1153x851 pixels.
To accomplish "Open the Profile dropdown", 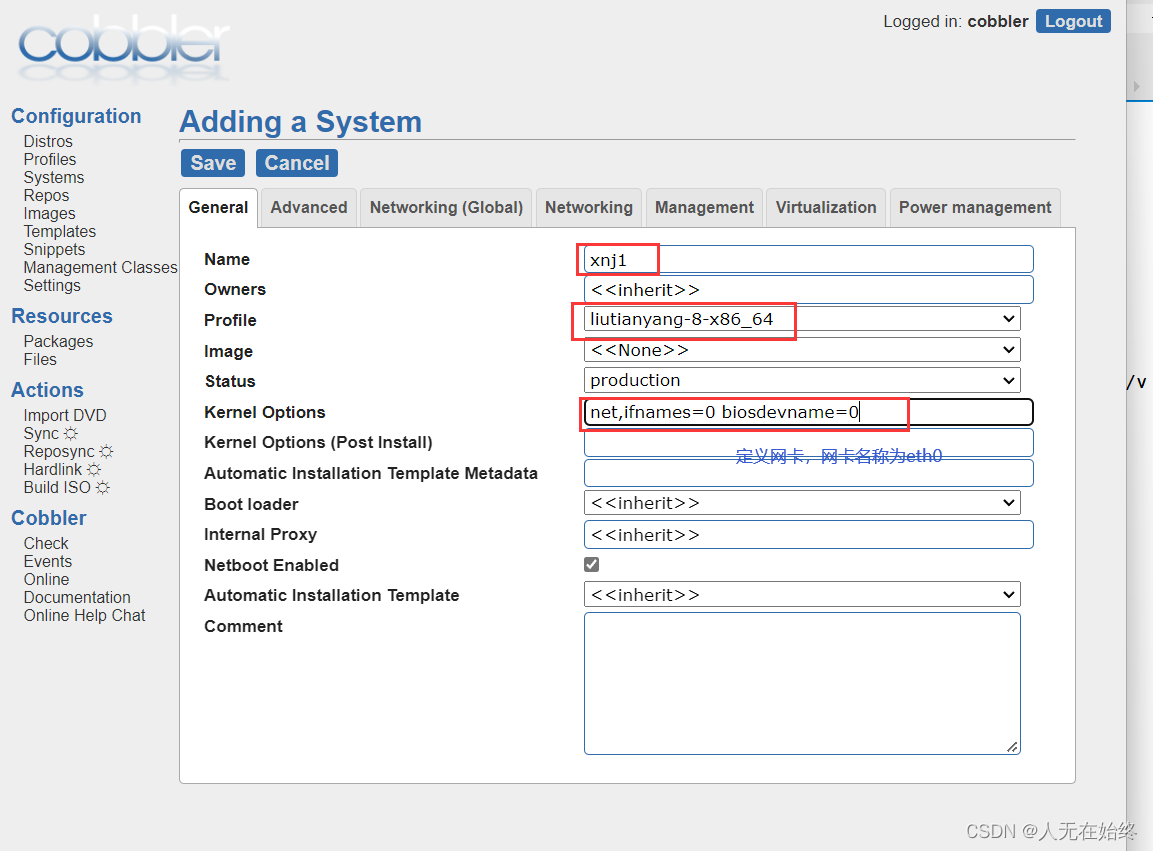I will [802, 318].
